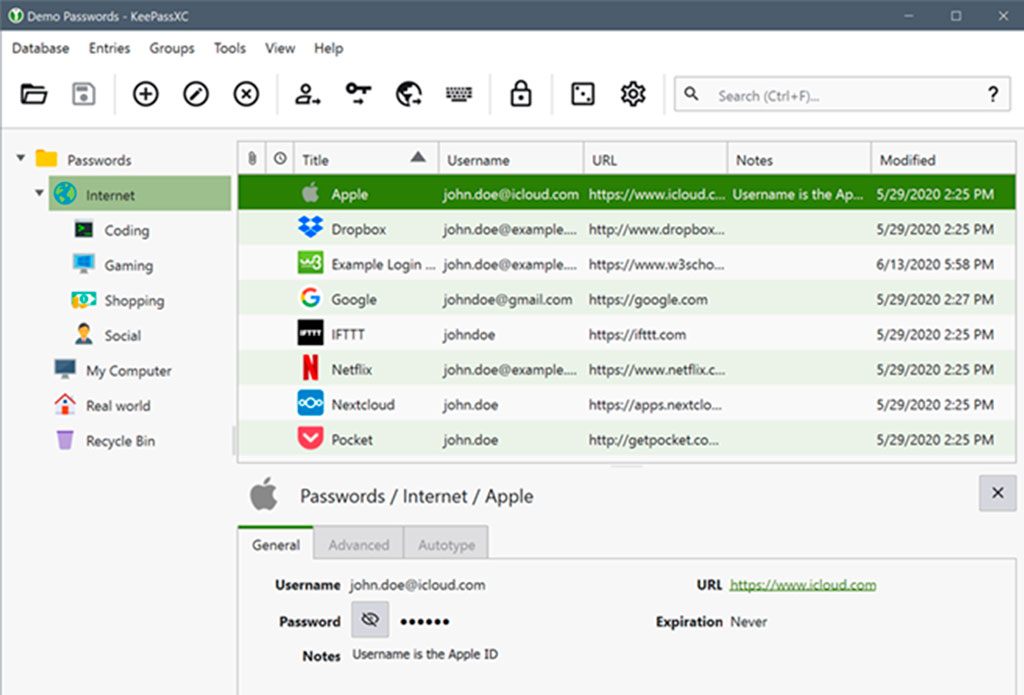
Task: Click the Google entry icon
Action: 310,299
